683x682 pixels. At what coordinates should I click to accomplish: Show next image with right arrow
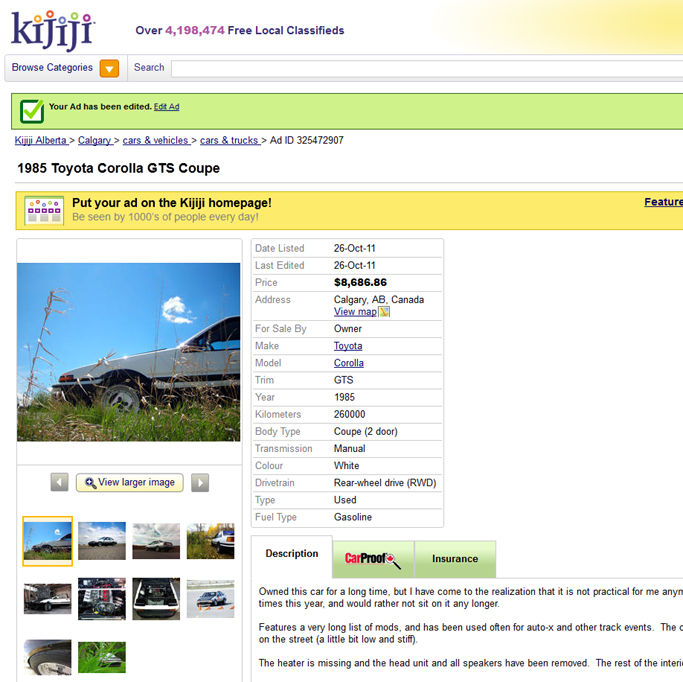200,483
